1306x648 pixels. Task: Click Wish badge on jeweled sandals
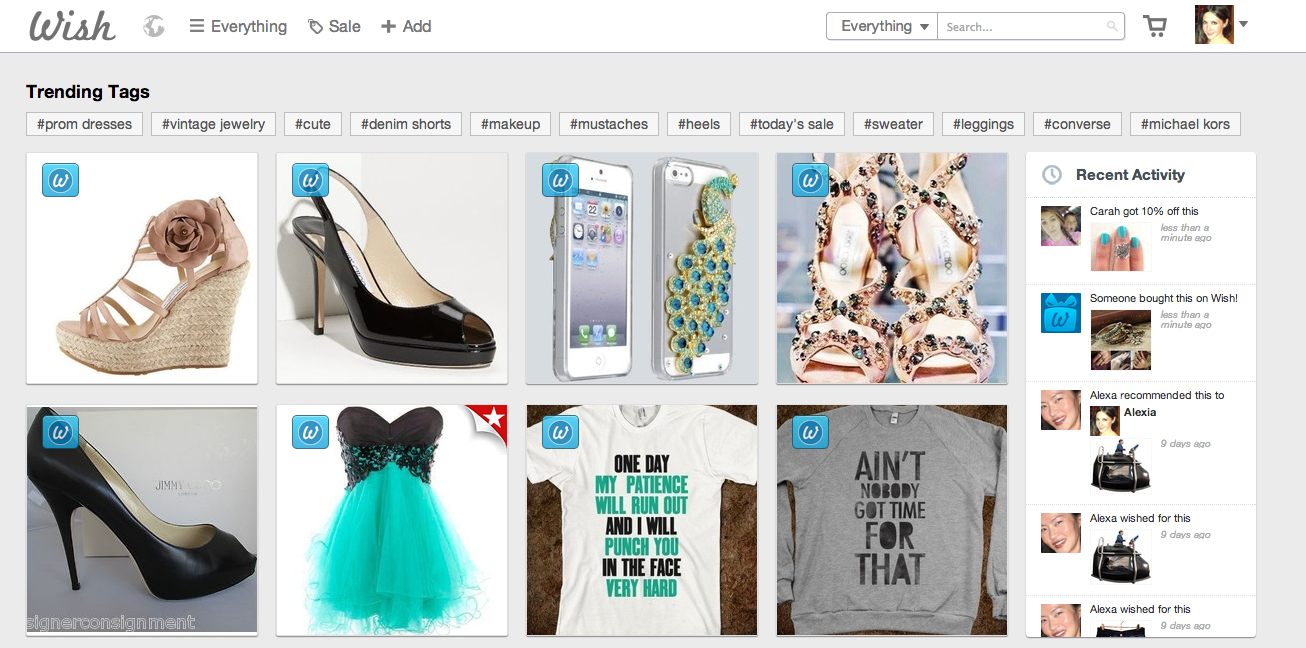coord(810,180)
